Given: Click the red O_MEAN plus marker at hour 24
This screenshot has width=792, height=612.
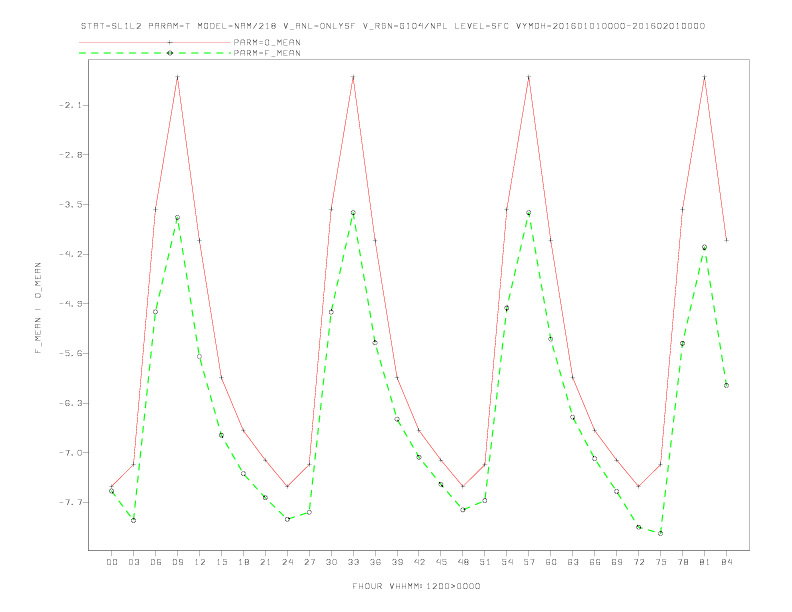Looking at the screenshot, I should click(287, 486).
